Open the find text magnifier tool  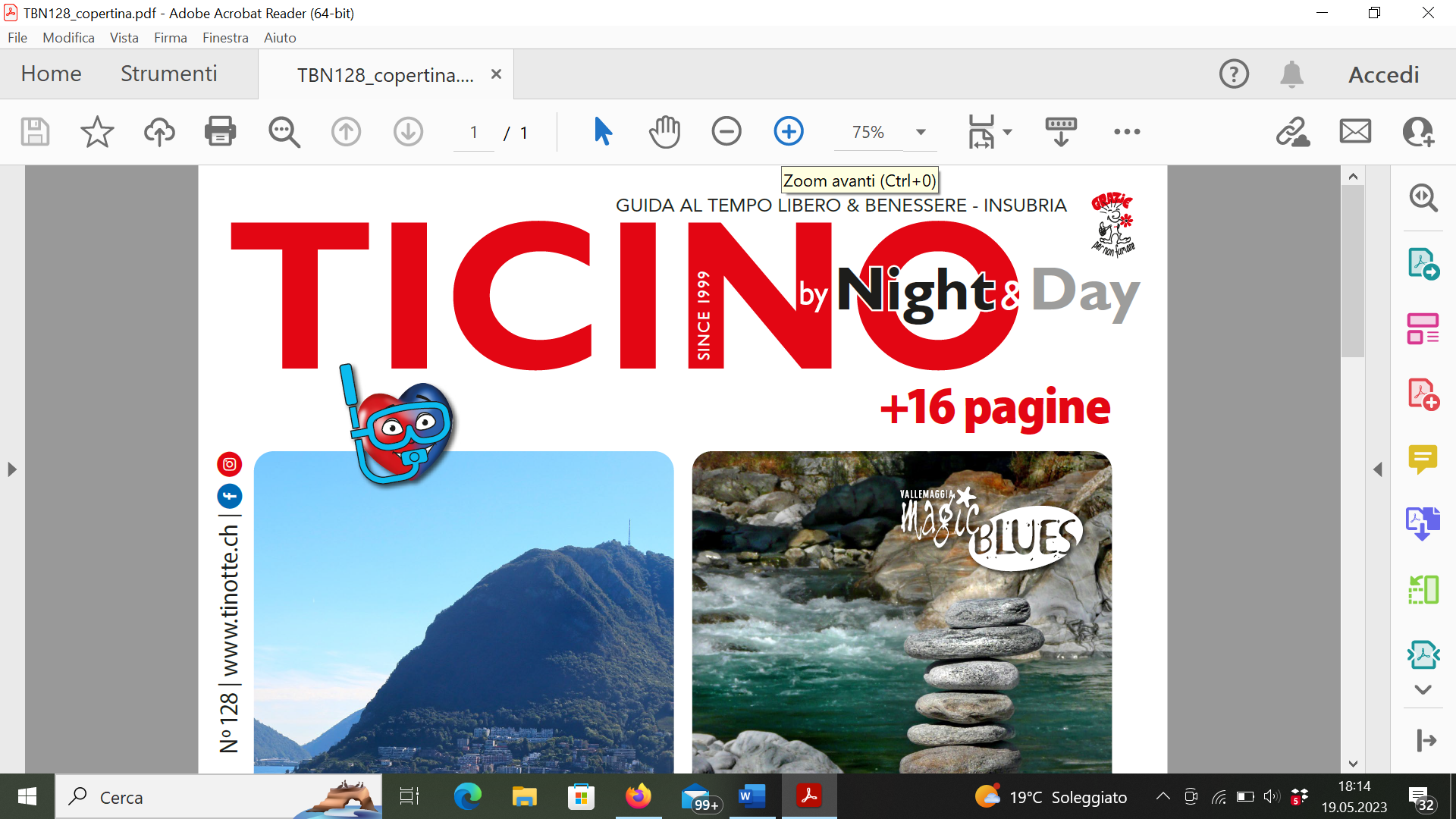coord(284,132)
